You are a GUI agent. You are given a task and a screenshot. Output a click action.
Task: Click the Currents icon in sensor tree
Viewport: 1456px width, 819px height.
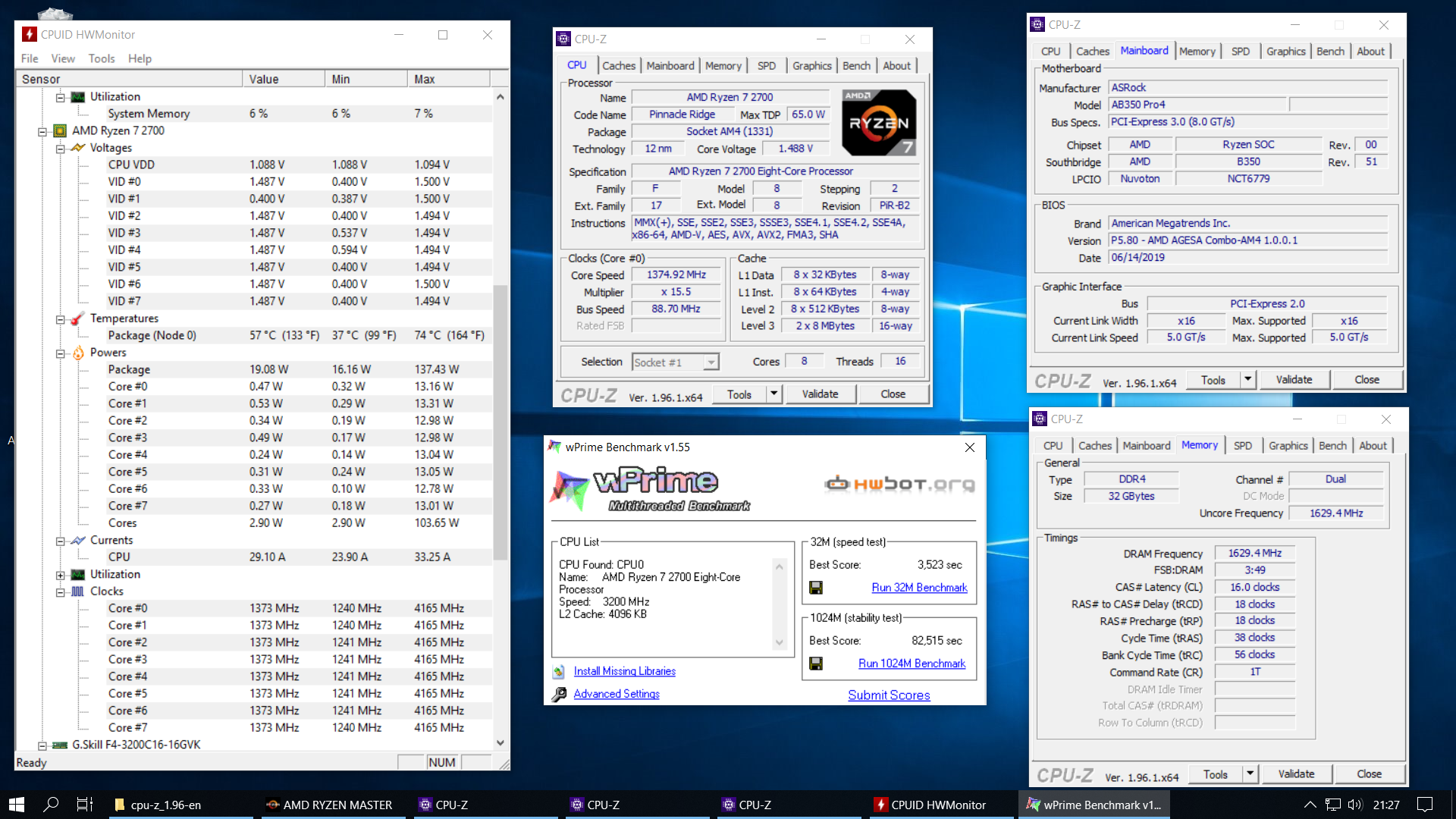tap(78, 540)
